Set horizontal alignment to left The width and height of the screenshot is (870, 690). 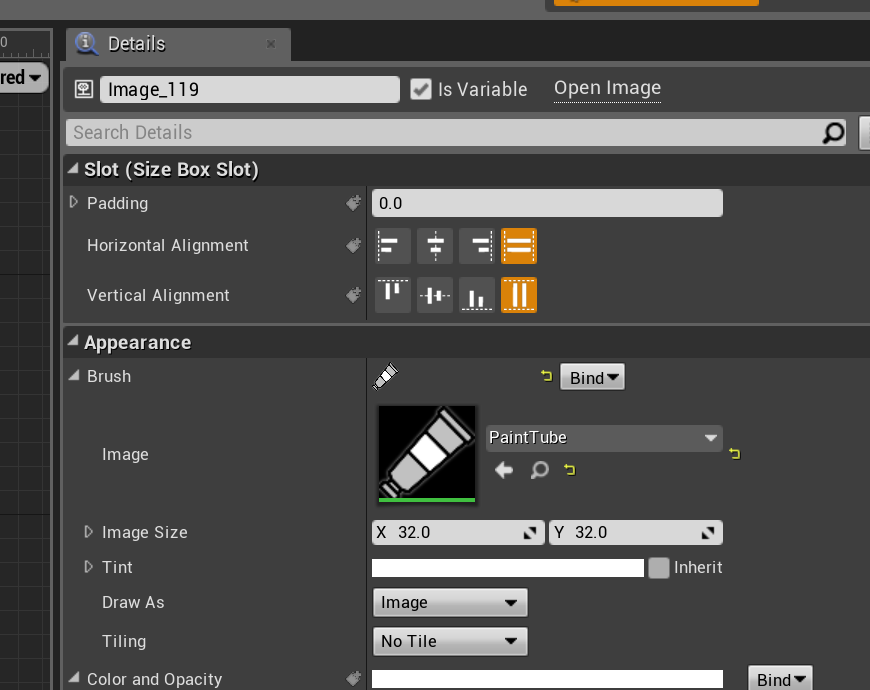coord(393,246)
